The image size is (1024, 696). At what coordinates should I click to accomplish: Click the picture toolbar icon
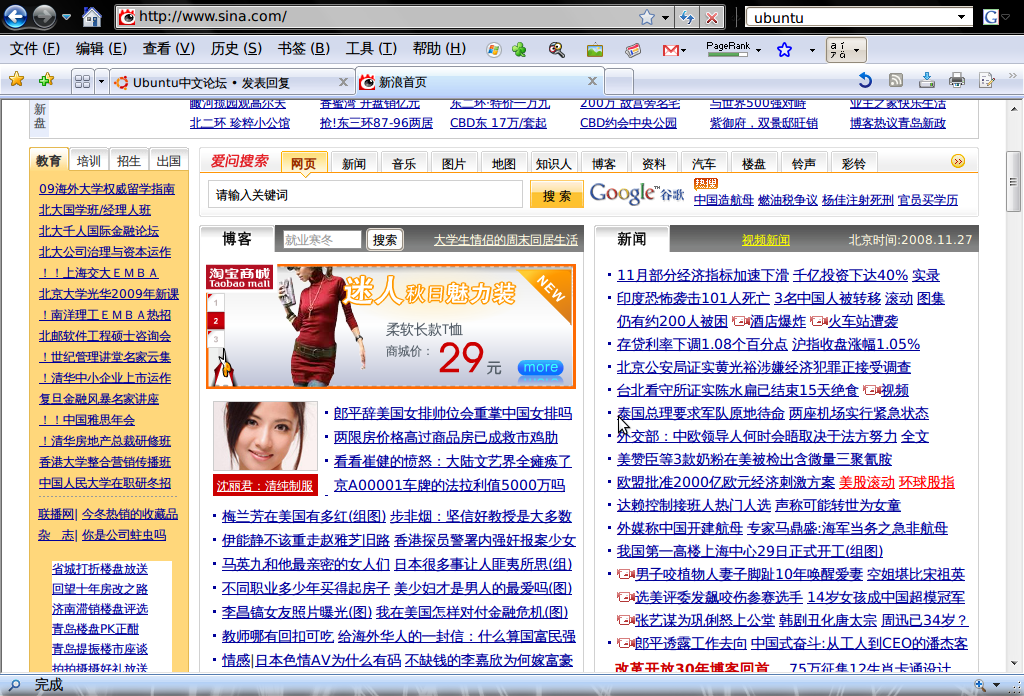(x=594, y=50)
